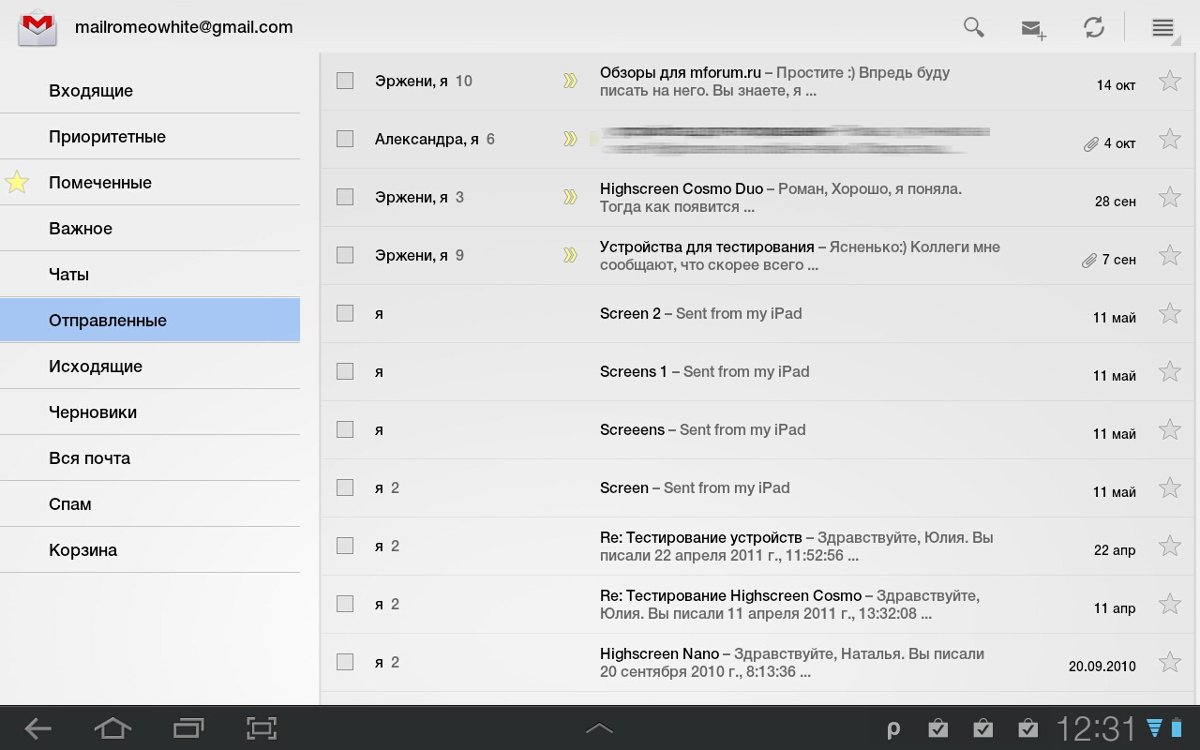Open the overflow menu icon
The width and height of the screenshot is (1200, 750).
pyautogui.click(x=1162, y=28)
